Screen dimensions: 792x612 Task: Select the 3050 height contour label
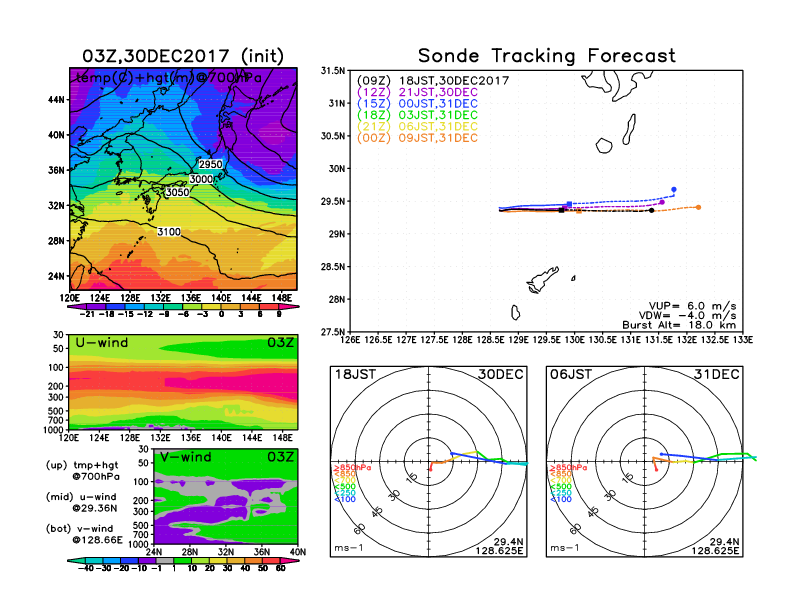(x=177, y=192)
